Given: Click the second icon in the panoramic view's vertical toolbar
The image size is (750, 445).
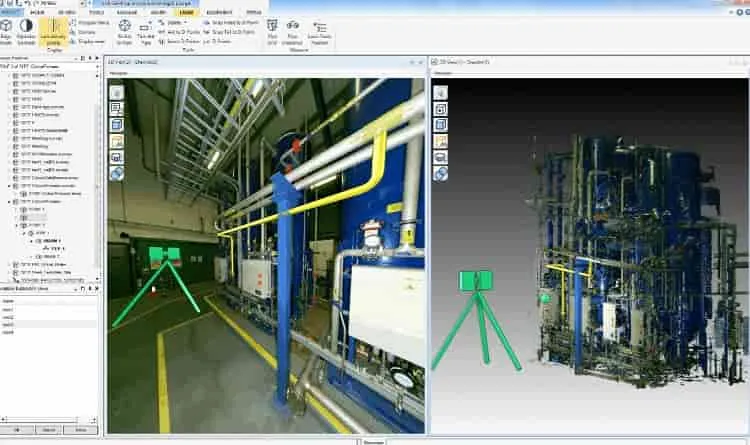Looking at the screenshot, I should (117, 109).
